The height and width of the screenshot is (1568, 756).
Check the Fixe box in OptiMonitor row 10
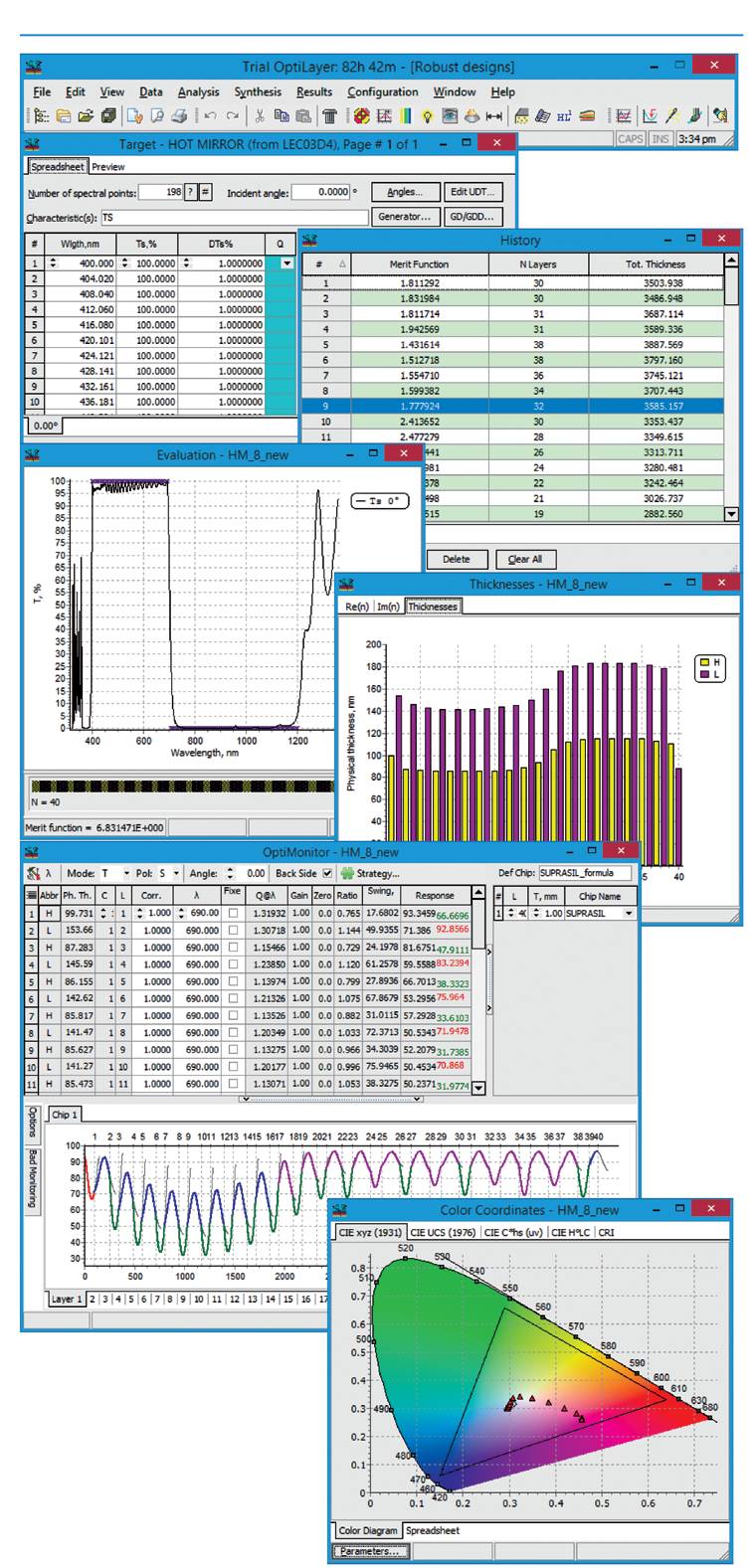[234, 1067]
